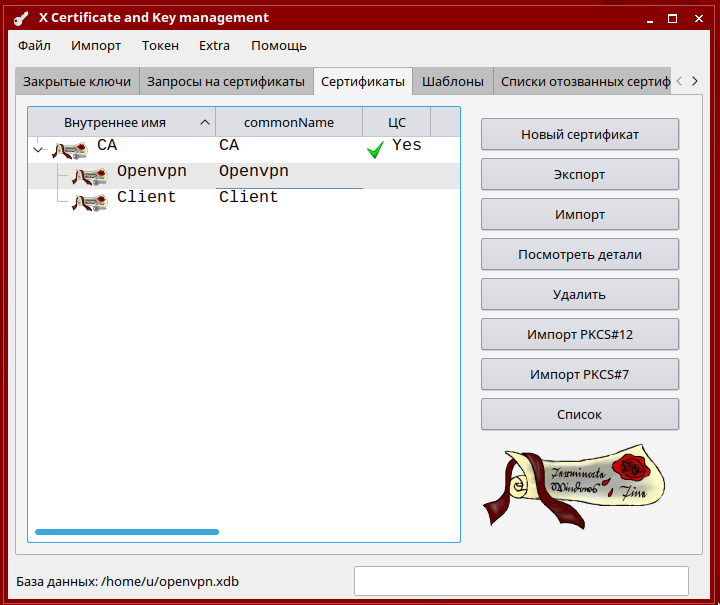Switch to Шаблоны tab
720x605 pixels.
(x=453, y=82)
